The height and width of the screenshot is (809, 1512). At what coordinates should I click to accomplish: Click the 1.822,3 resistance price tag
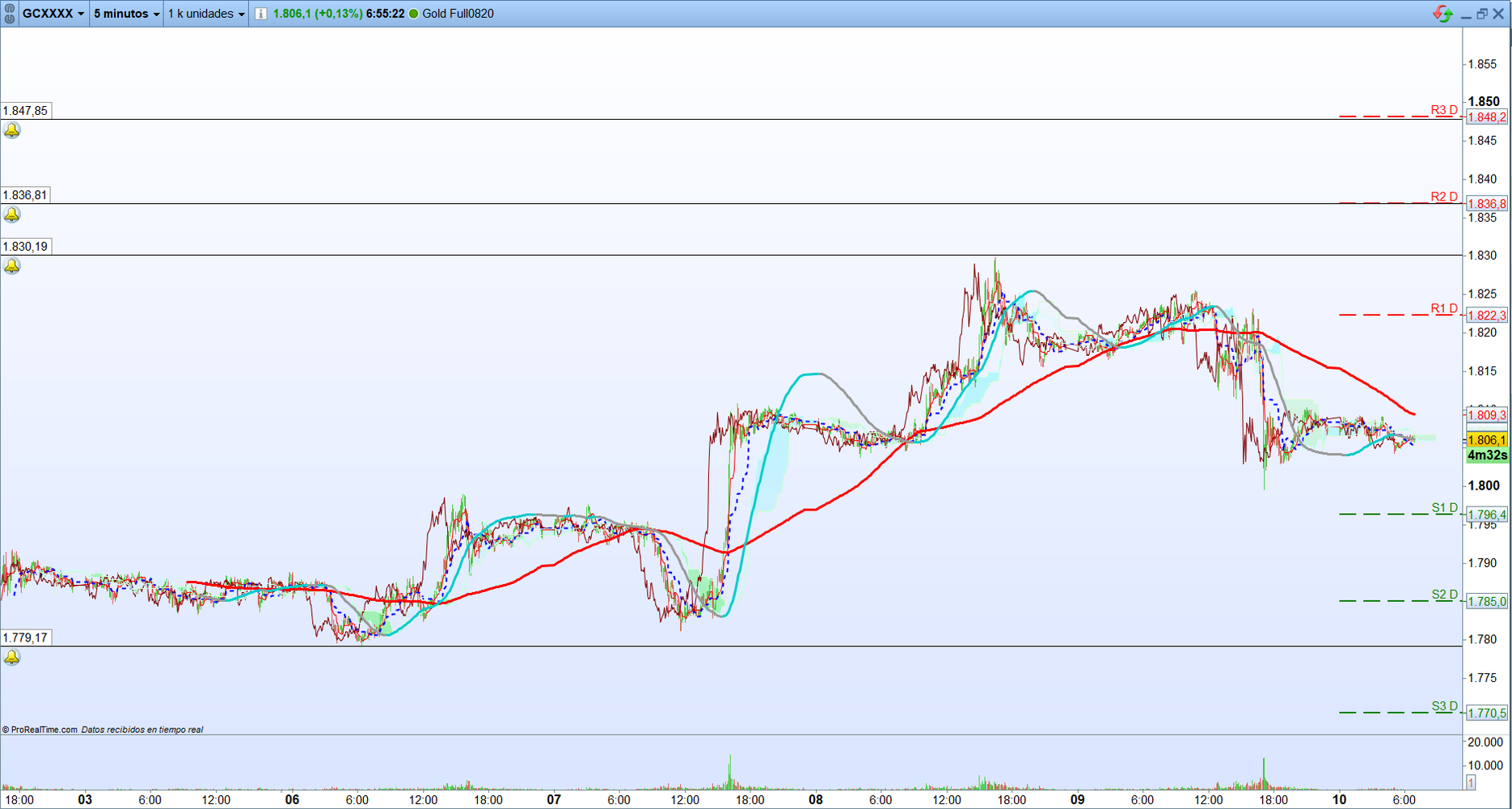[x=1487, y=316]
